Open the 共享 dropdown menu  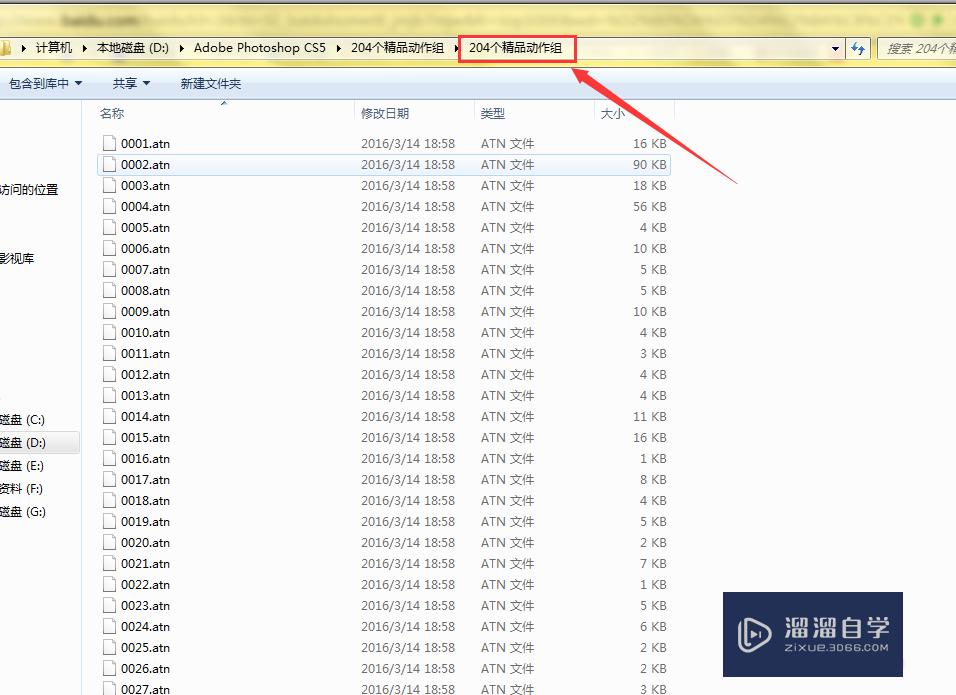tap(131, 84)
